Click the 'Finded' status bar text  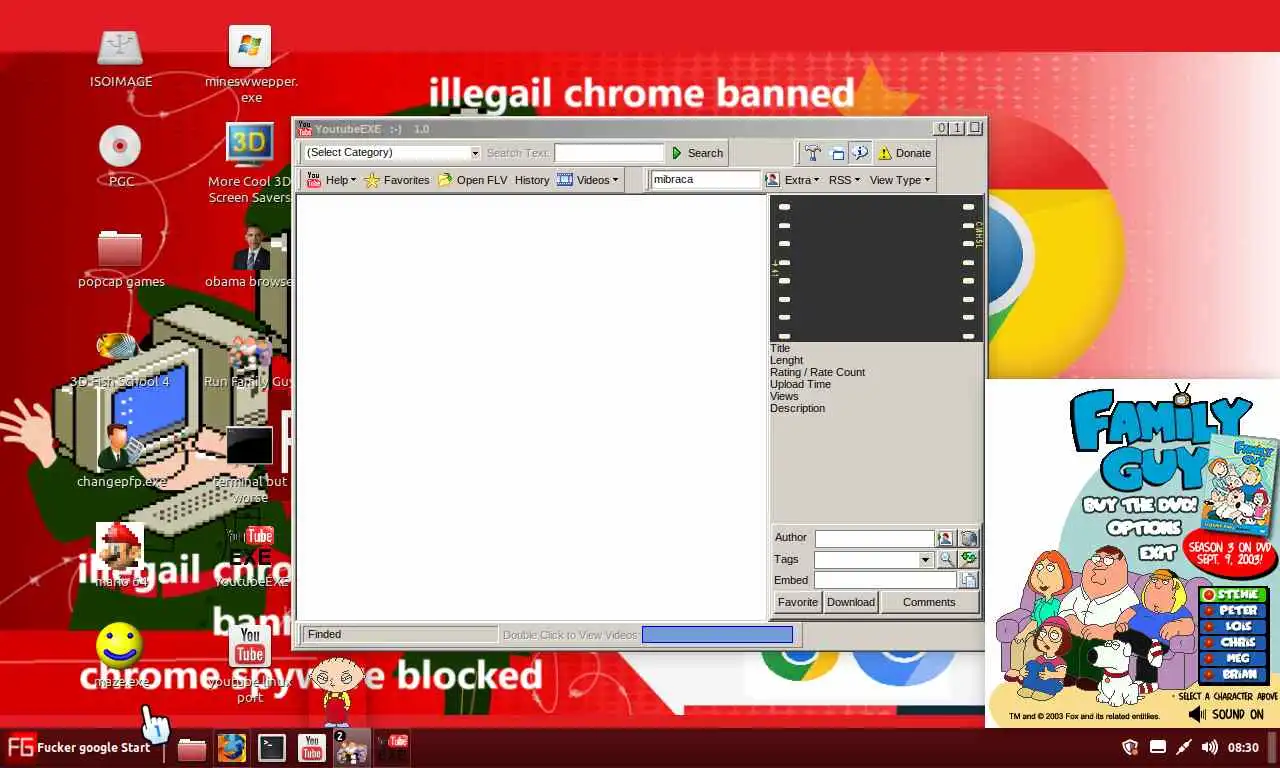pyautogui.click(x=324, y=634)
